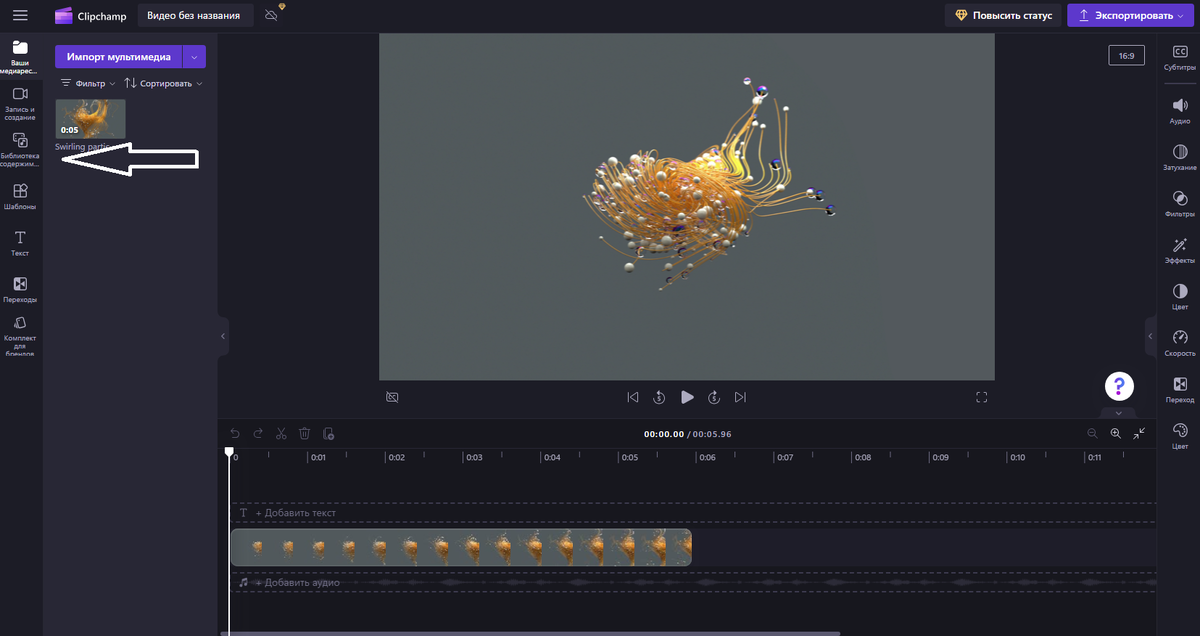The height and width of the screenshot is (636, 1200).
Task: Toggle the preview fullscreen mode
Action: click(981, 397)
